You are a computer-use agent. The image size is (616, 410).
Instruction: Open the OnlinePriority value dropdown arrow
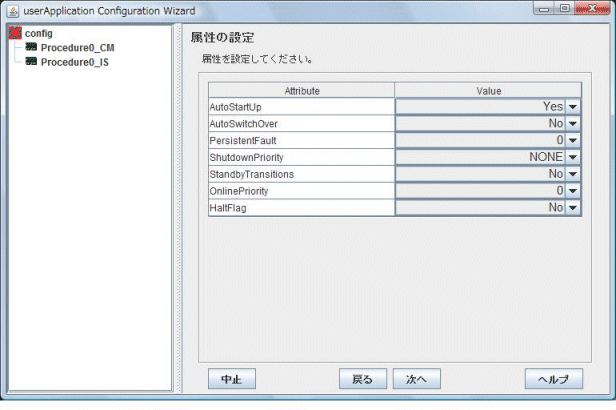click(x=573, y=191)
